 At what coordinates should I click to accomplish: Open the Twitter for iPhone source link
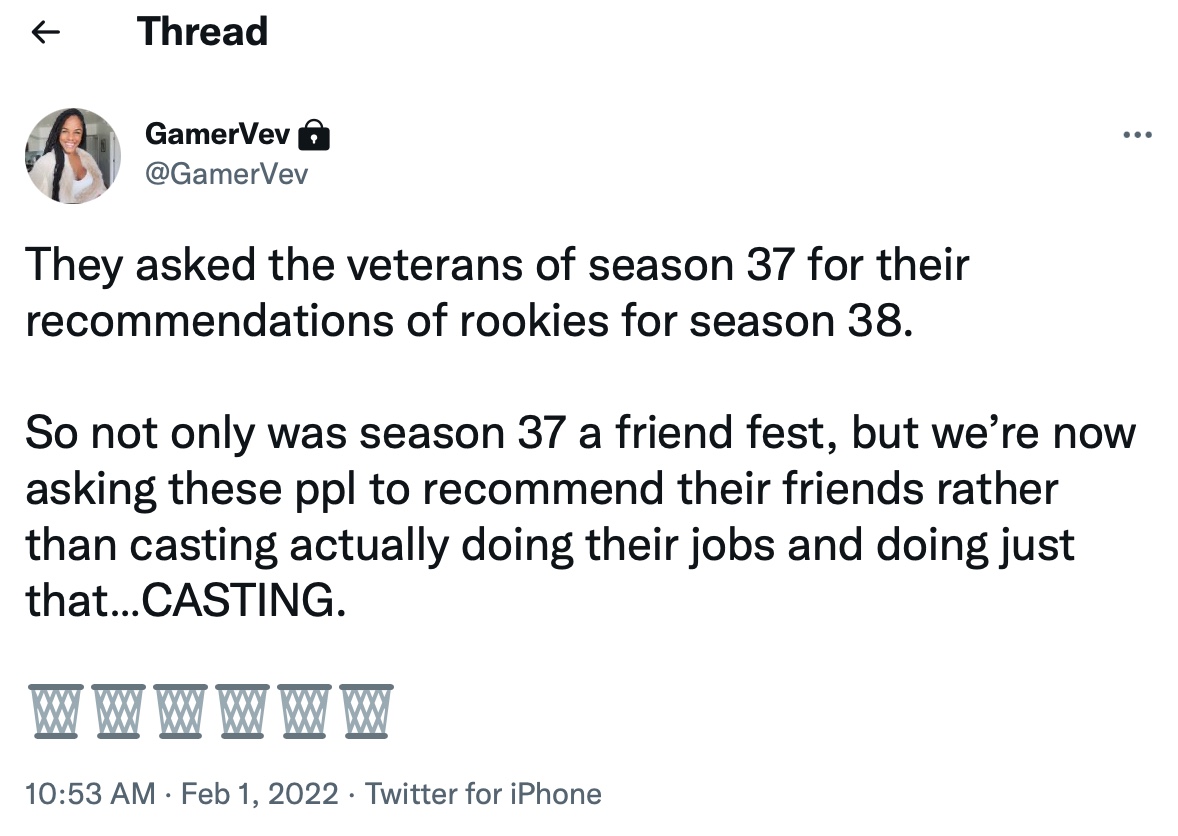(484, 795)
